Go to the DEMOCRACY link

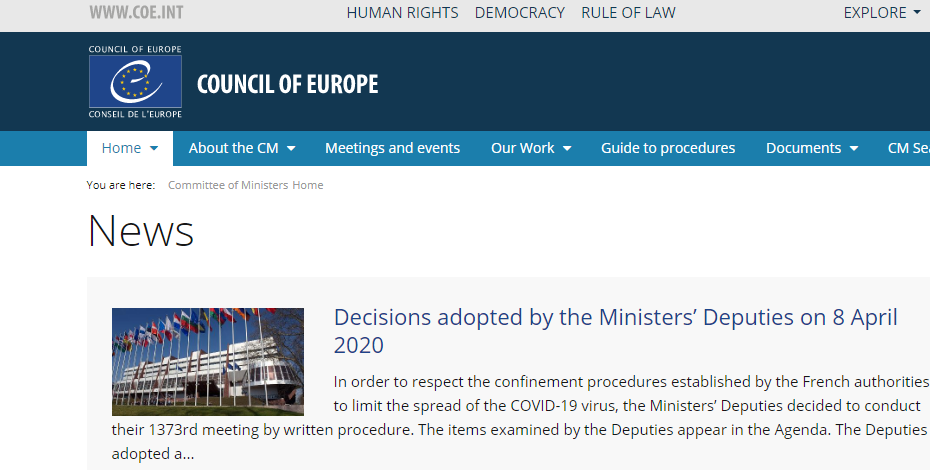520,12
